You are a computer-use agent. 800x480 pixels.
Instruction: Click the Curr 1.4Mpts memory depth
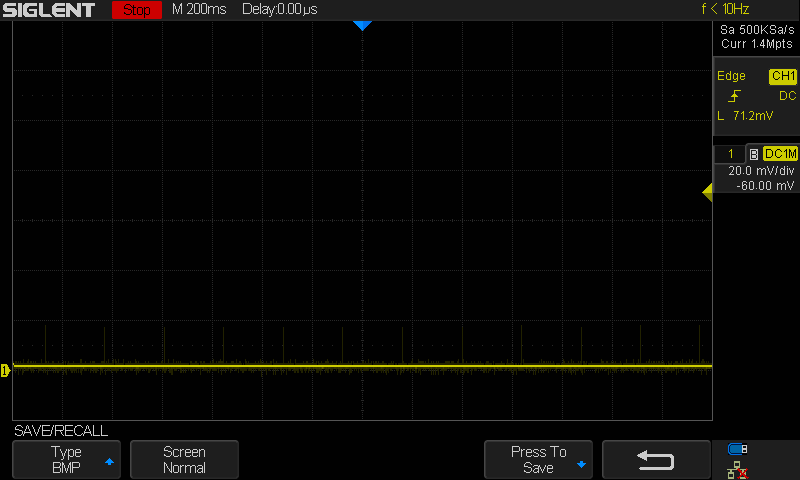tap(757, 44)
